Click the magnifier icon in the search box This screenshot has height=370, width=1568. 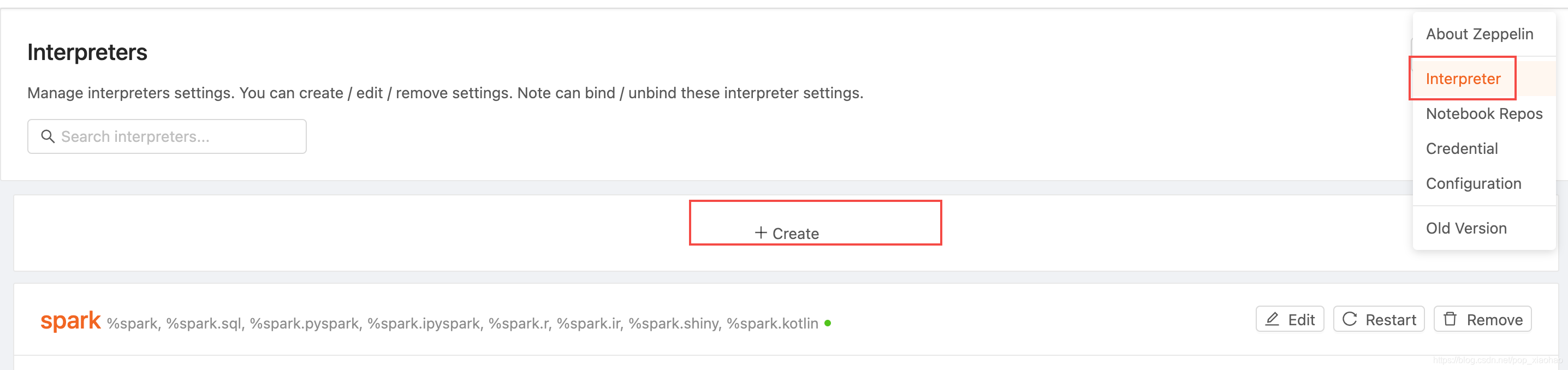[47, 136]
